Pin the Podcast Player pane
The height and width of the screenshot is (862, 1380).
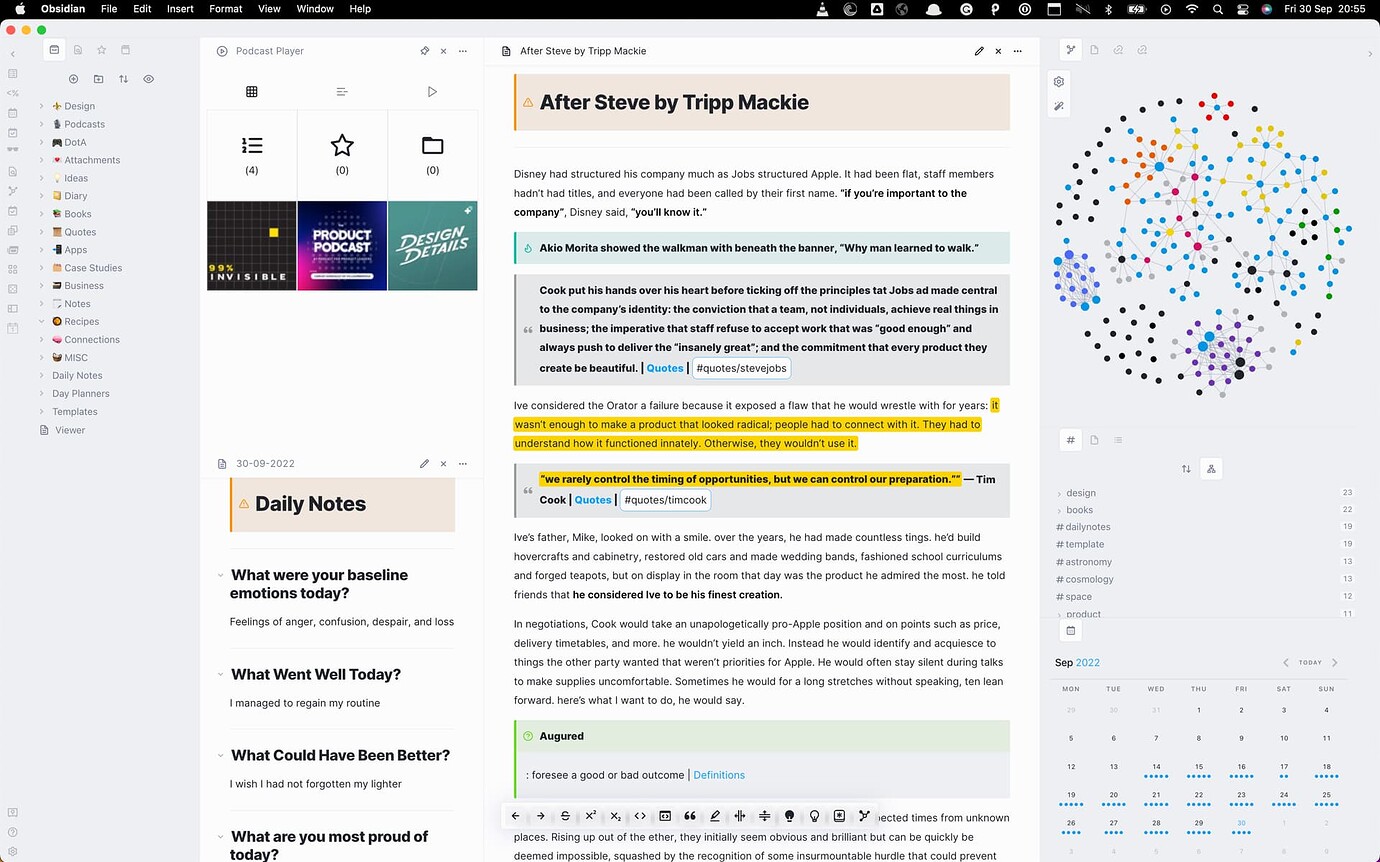tap(424, 51)
